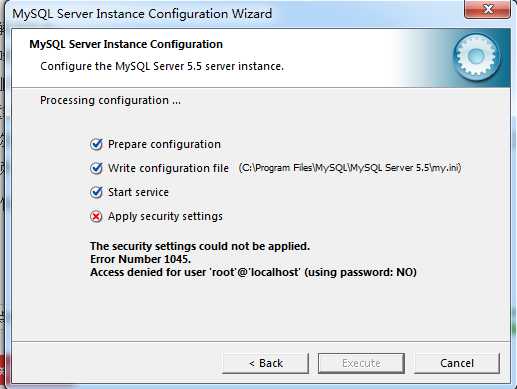The image size is (517, 389).
Task: Click the grayed-out Execute button
Action: tap(361, 363)
